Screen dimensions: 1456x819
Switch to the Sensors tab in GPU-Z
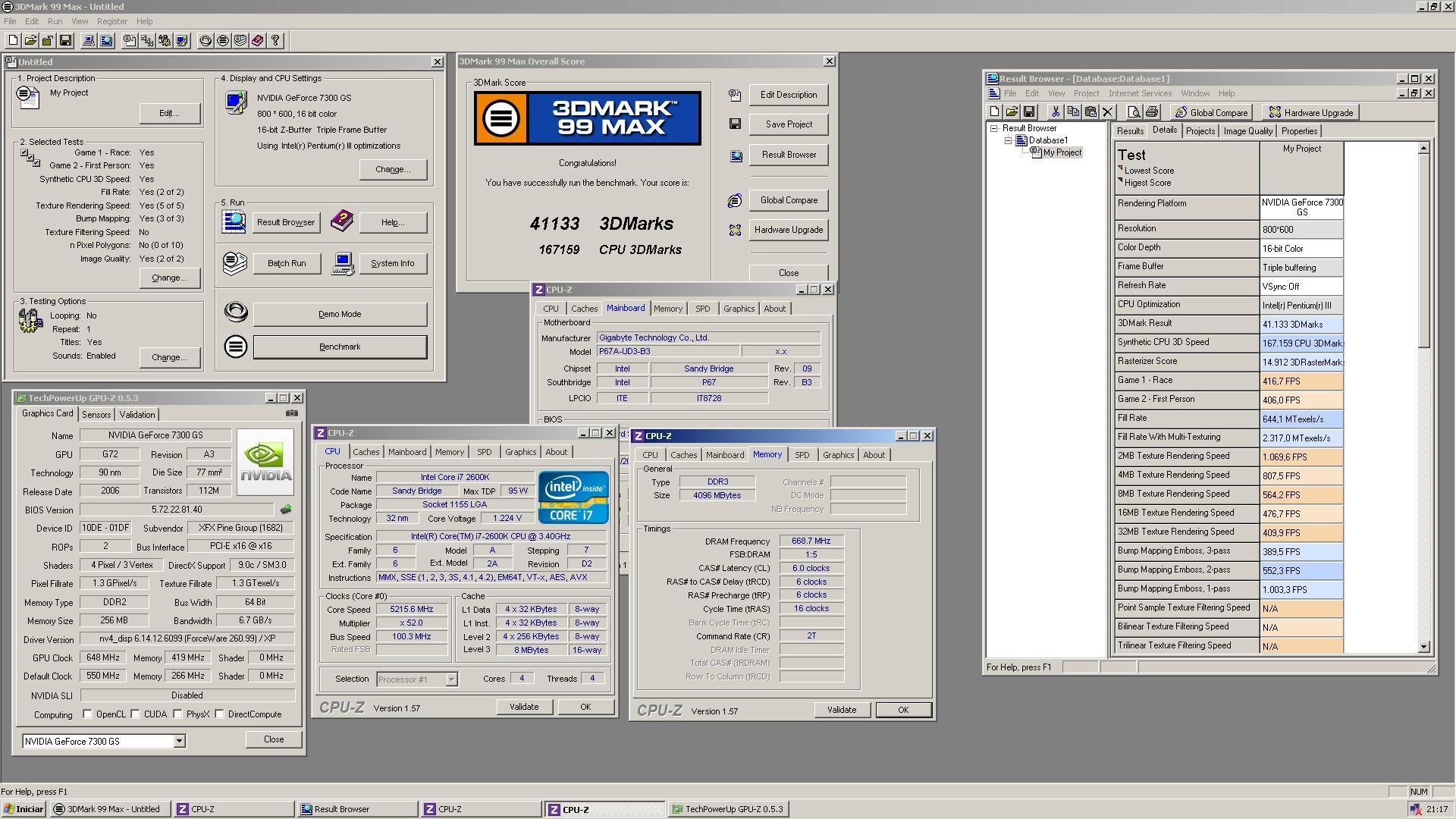pyautogui.click(x=96, y=414)
